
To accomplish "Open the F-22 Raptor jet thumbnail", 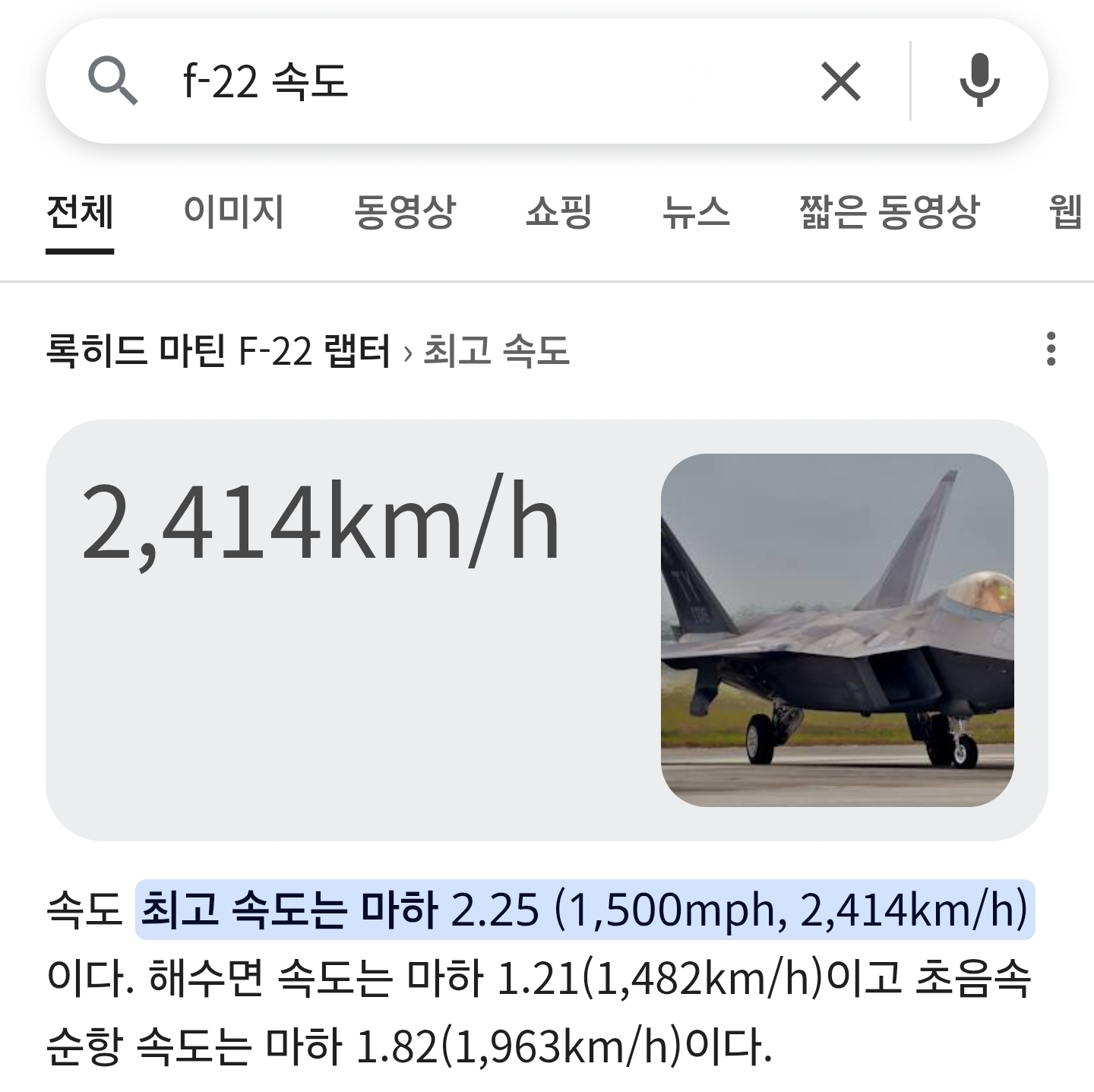I will (837, 630).
